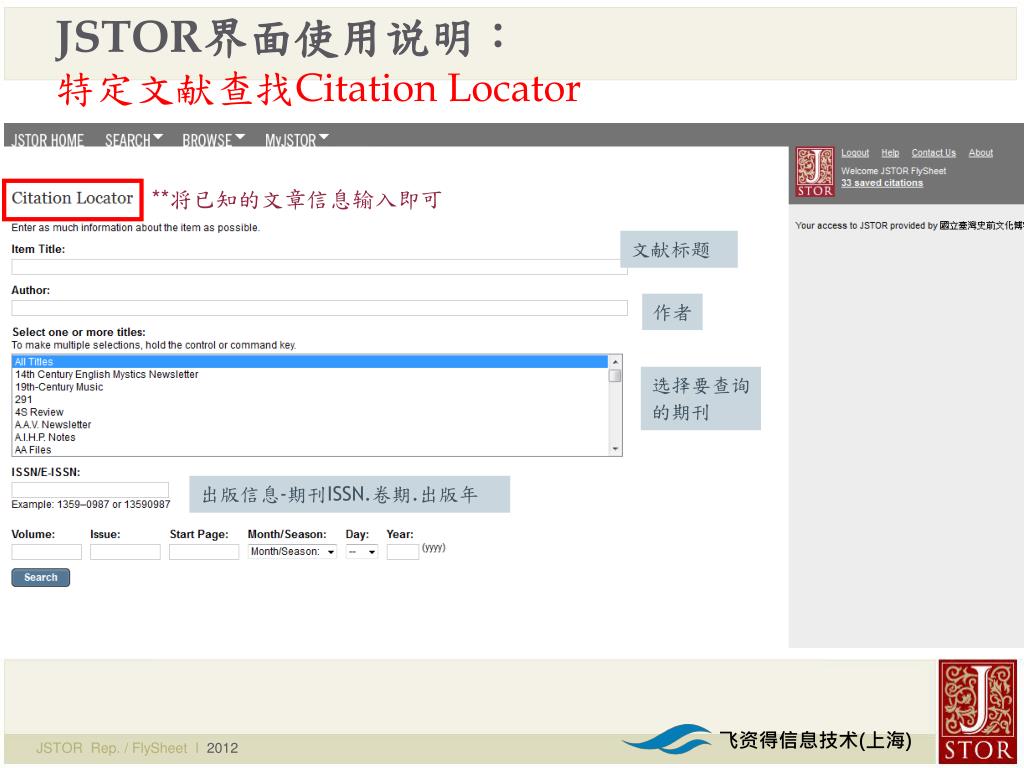Click into the Year field
The height and width of the screenshot is (768, 1024).
(402, 552)
